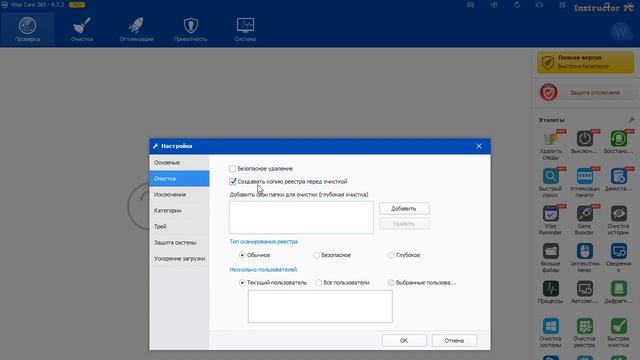Launch the Большие файлы utility
Screen dimensions: 640x360
pos(550,258)
